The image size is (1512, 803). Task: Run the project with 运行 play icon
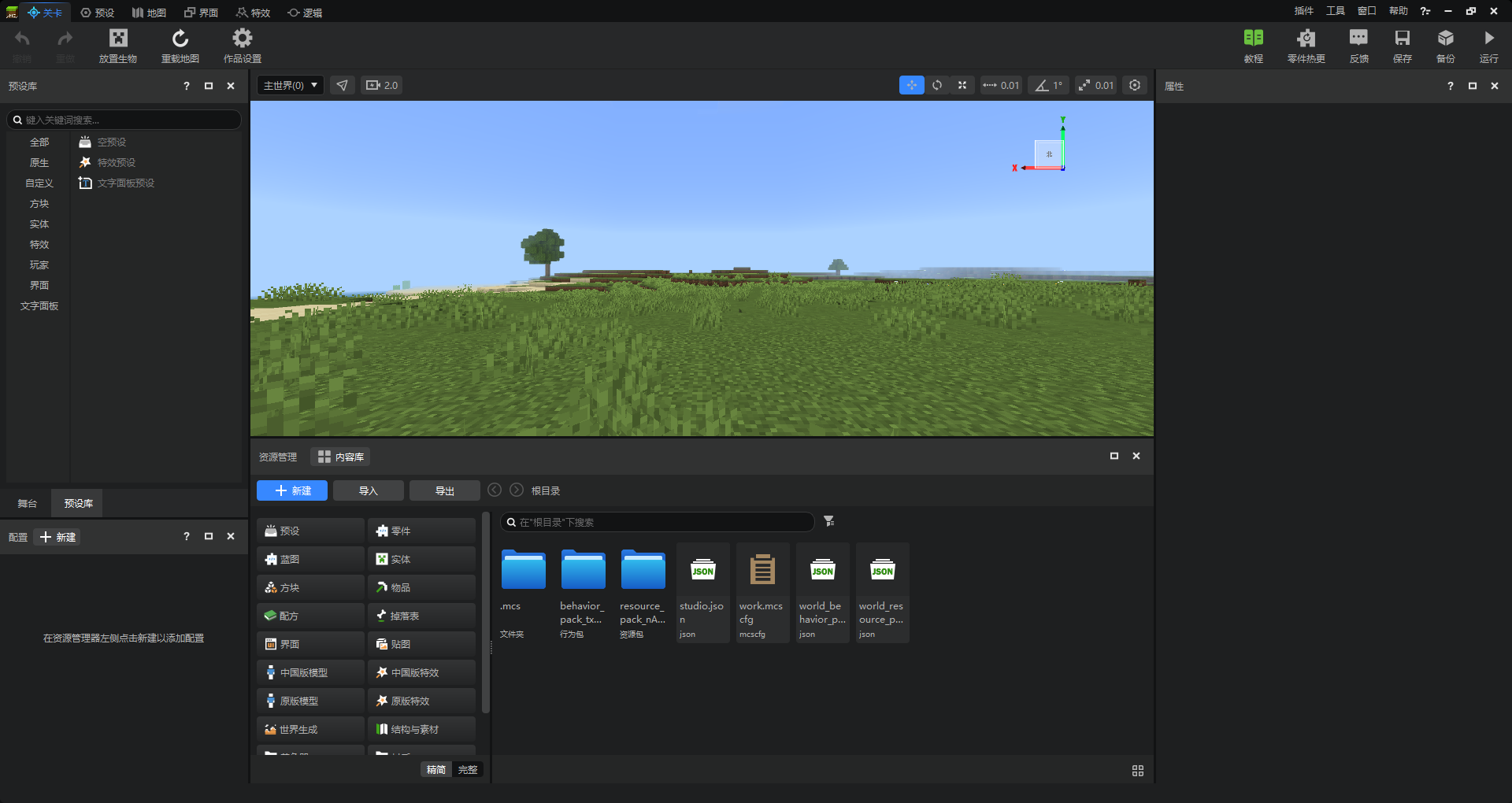1489,46
